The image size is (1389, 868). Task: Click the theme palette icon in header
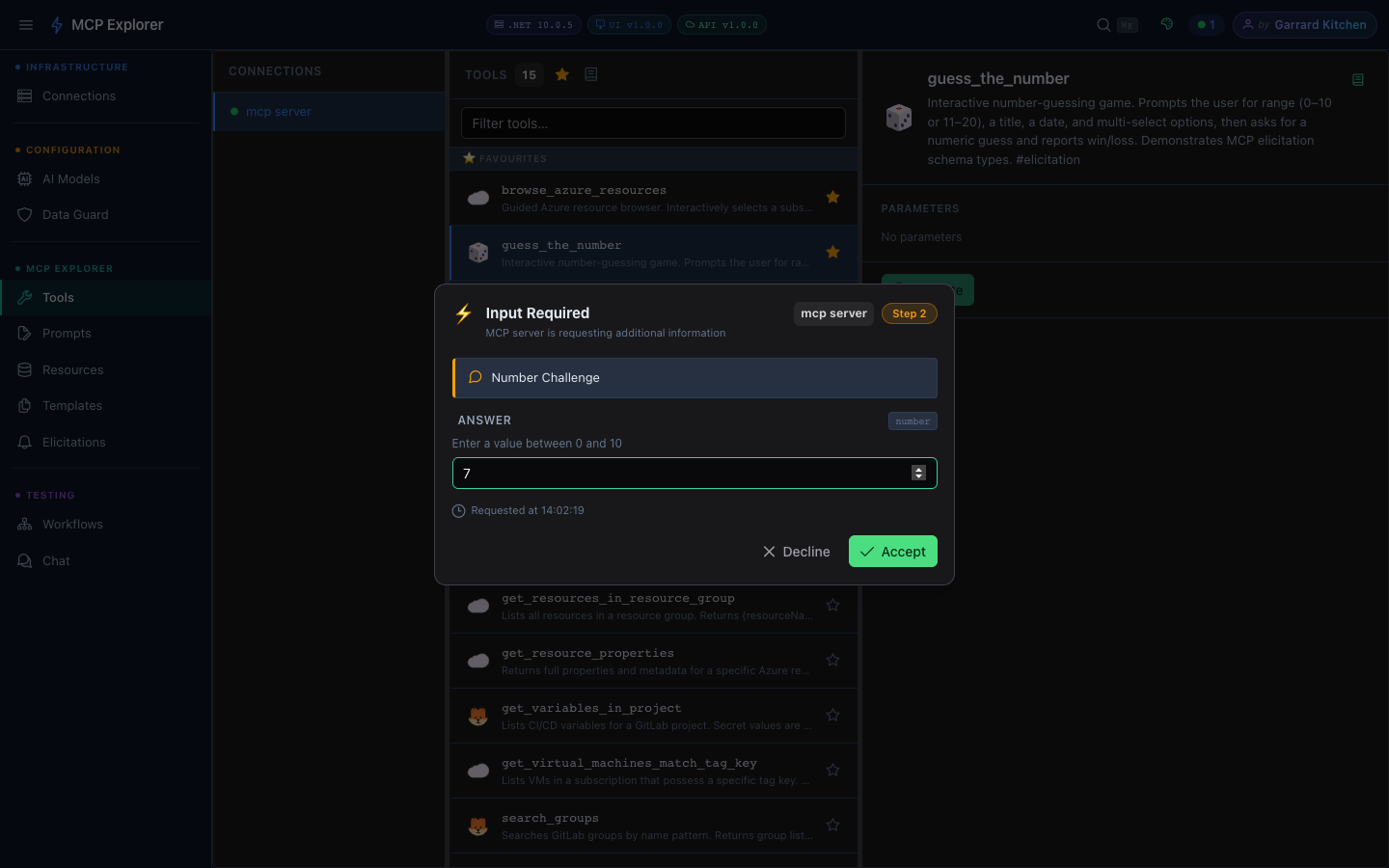point(1167,25)
